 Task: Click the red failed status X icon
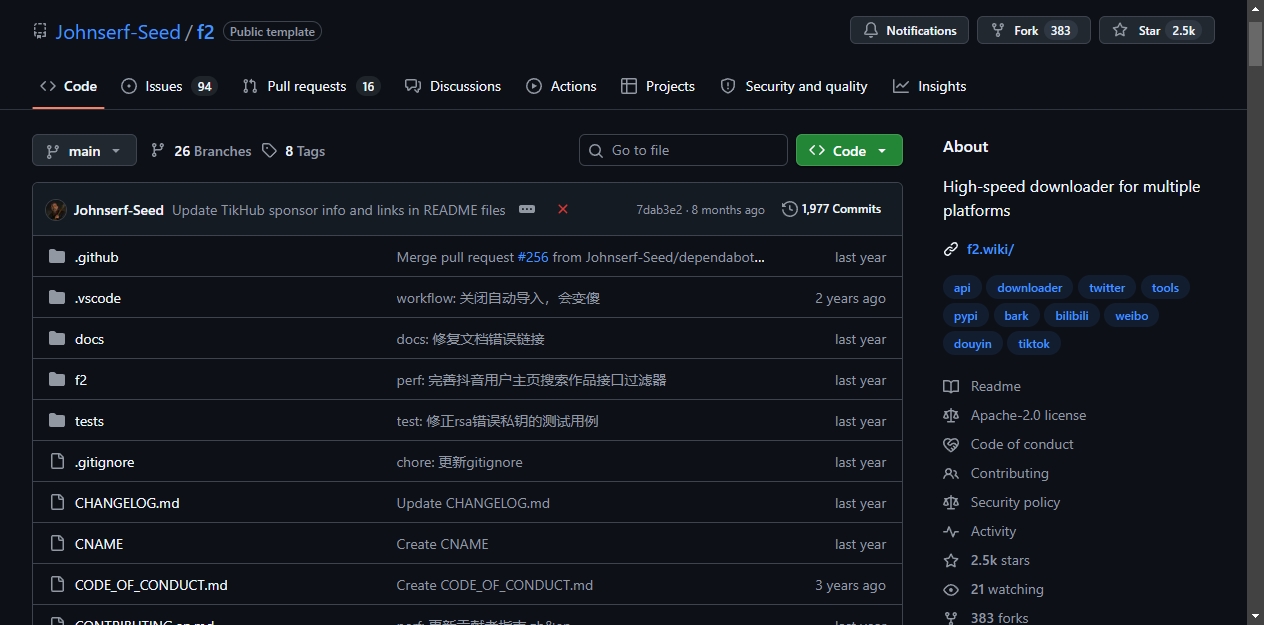(x=563, y=209)
